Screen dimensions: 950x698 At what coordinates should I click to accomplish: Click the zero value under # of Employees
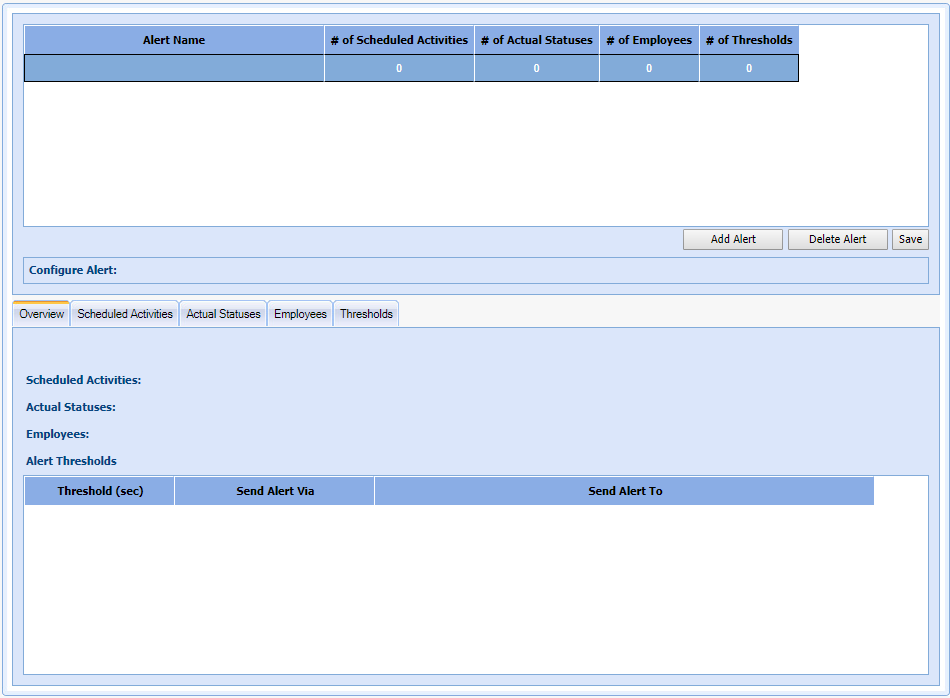tap(649, 68)
